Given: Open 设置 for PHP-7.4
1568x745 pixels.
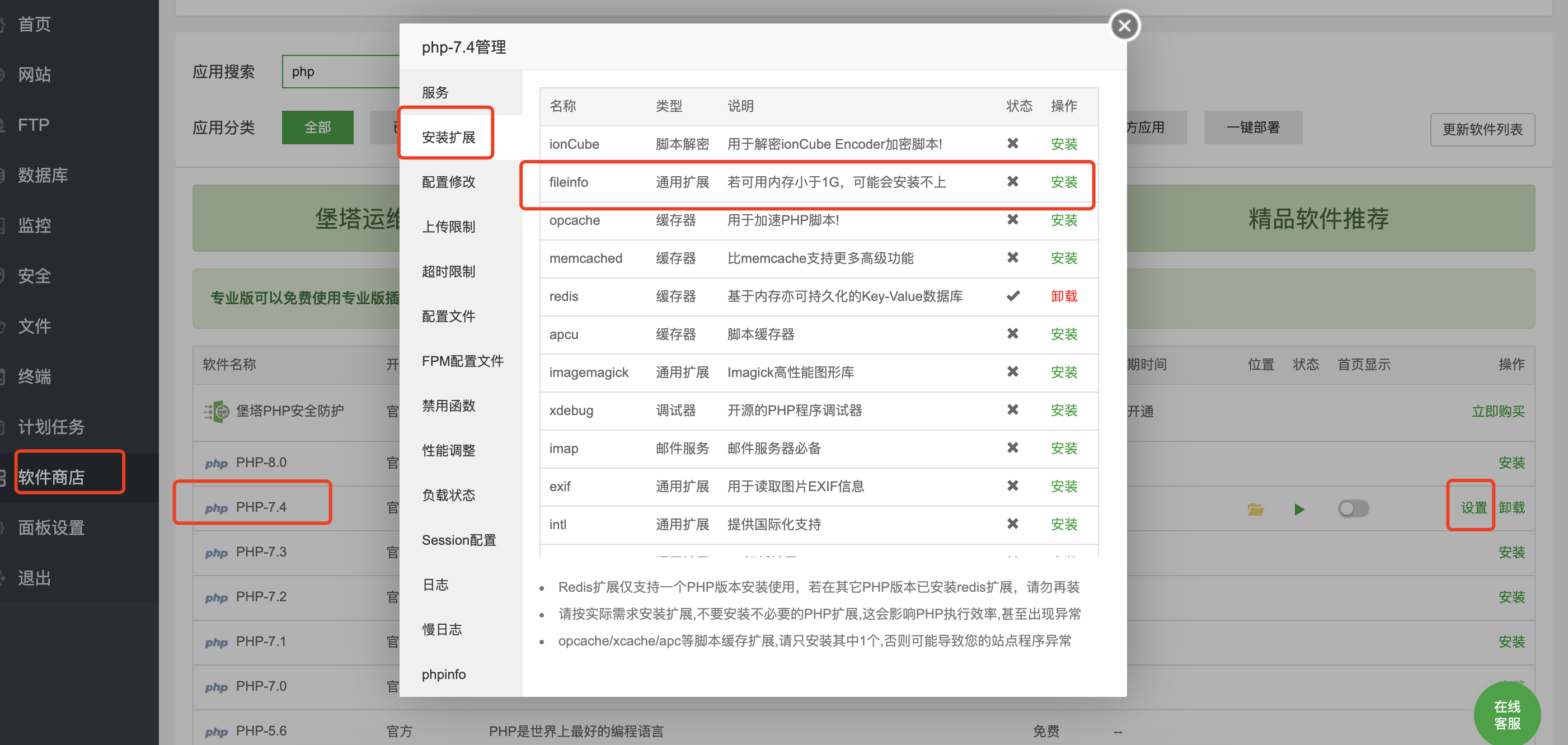Looking at the screenshot, I should point(1473,507).
